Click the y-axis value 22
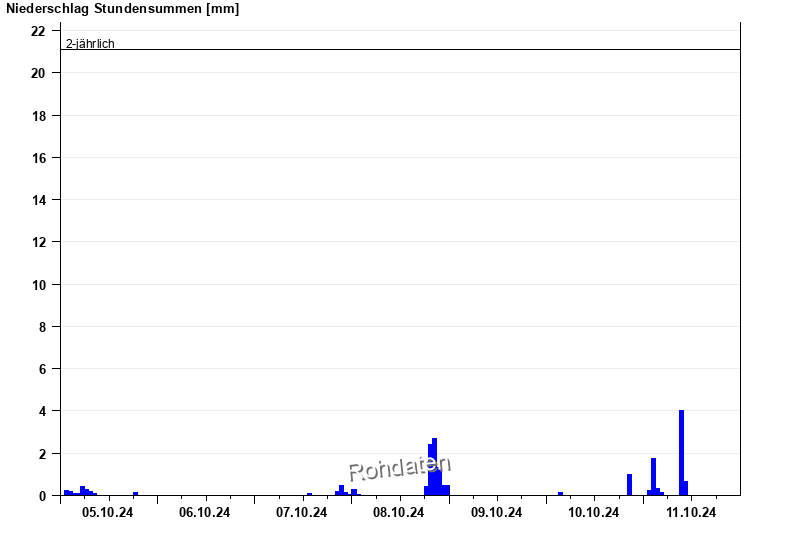Viewport: 800px width, 550px height. (x=38, y=31)
